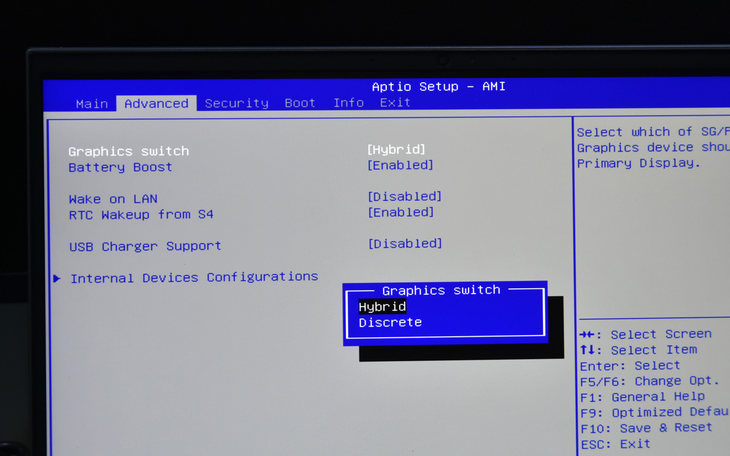Click the arrow beside Internal Devices Configurations
Image resolution: width=730 pixels, height=456 pixels.
[57, 278]
